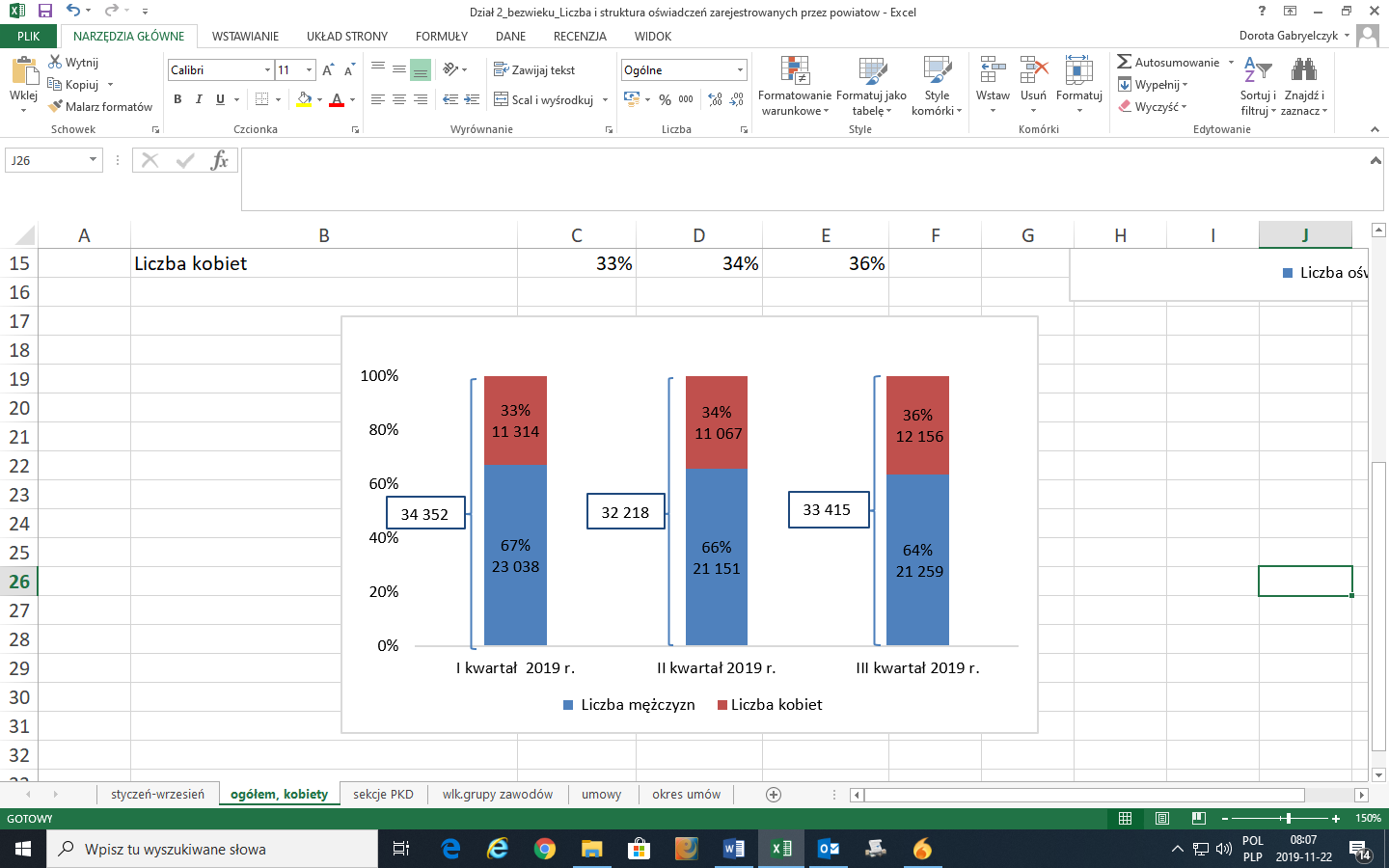This screenshot has width=1389, height=868.
Task: Open Formatuj cells menu
Action: tap(1078, 87)
